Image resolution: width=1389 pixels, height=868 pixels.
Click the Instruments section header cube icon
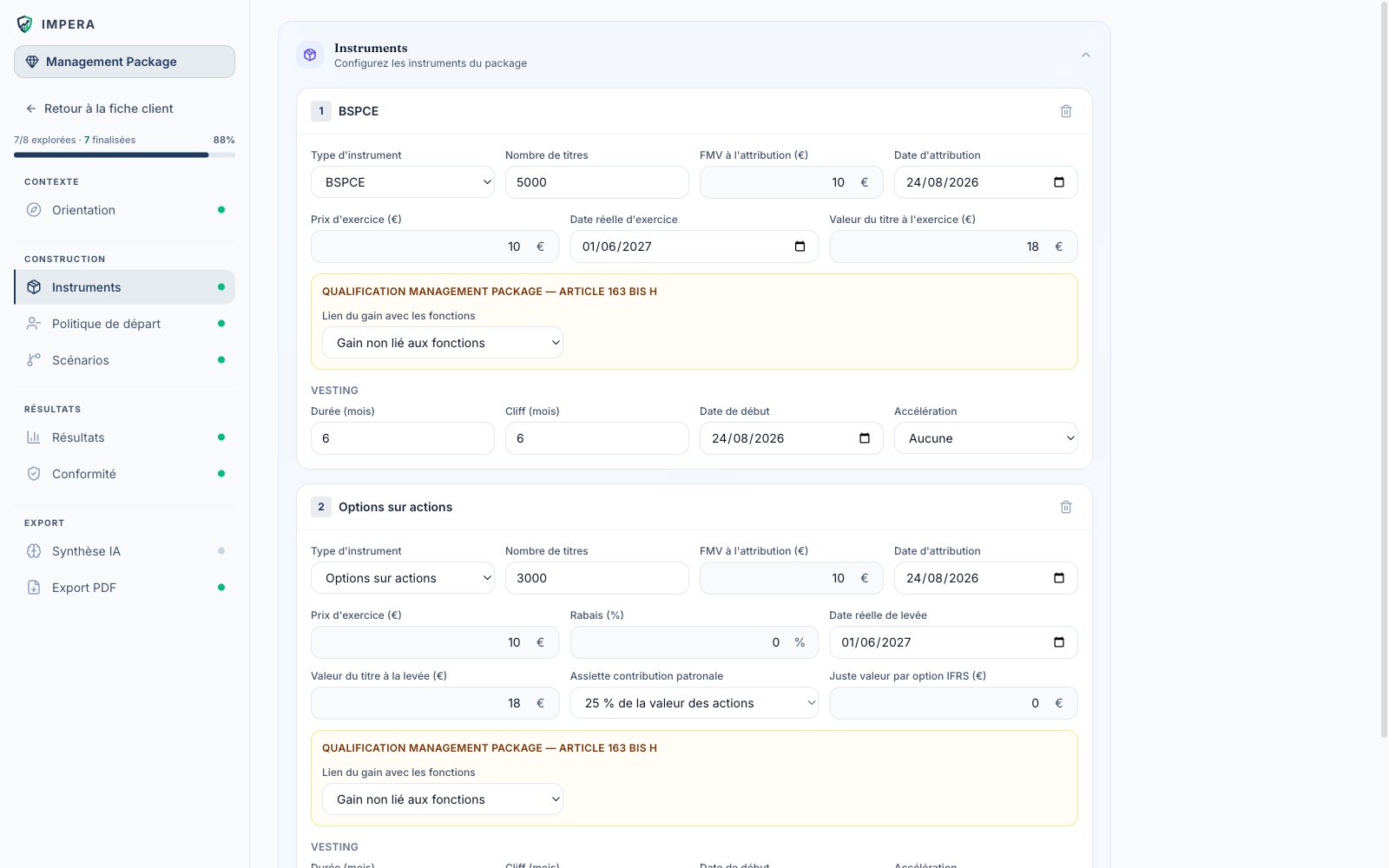click(x=310, y=55)
